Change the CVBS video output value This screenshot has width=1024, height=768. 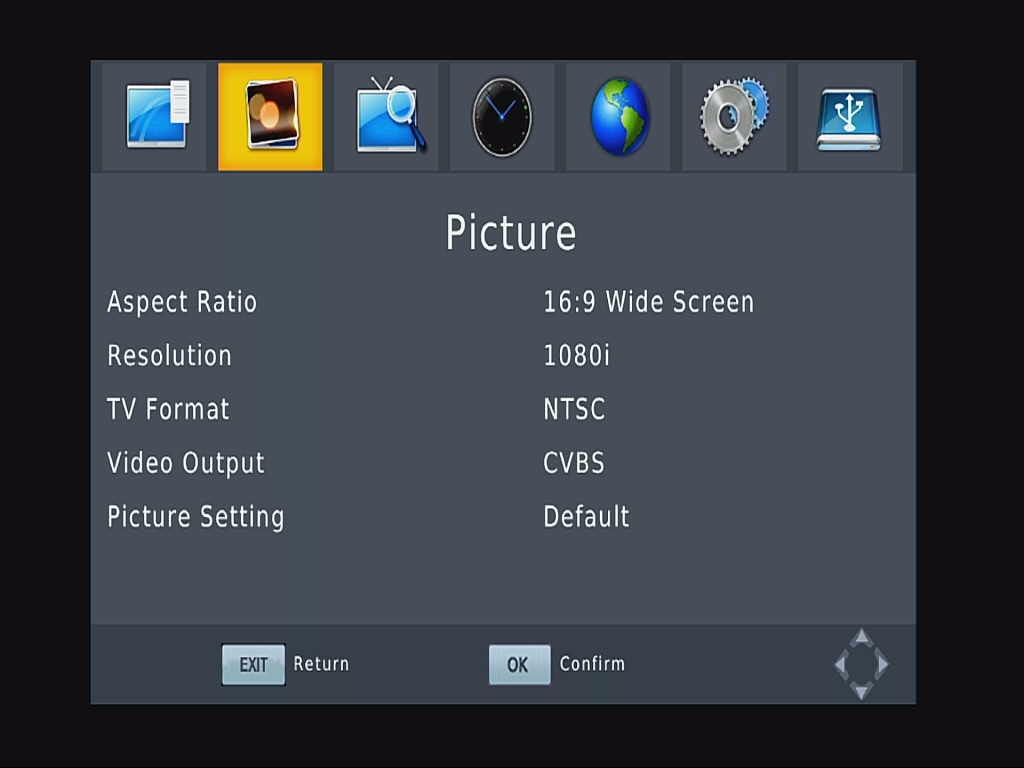(x=574, y=463)
